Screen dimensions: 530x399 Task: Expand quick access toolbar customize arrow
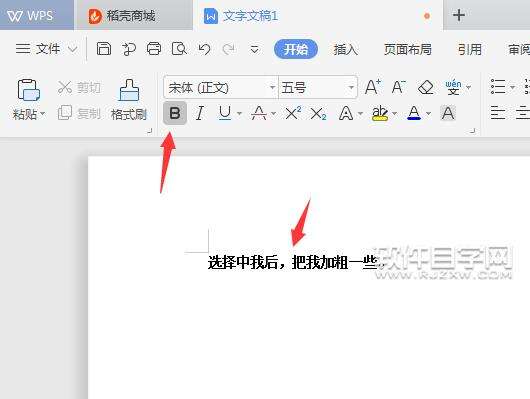coord(255,50)
